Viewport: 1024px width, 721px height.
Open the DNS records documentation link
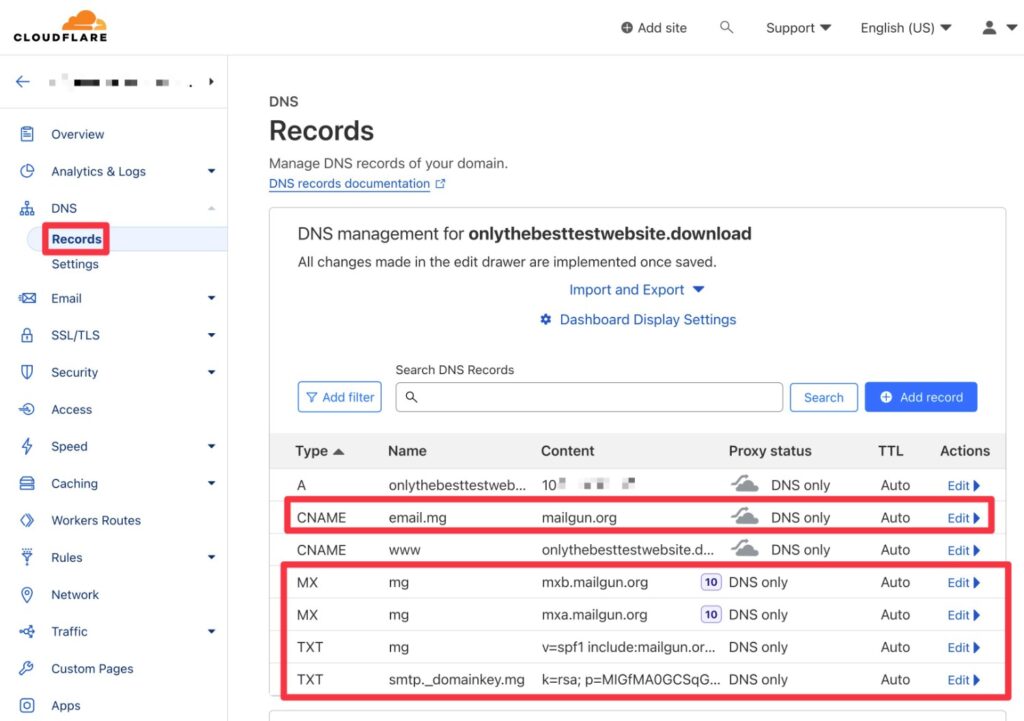point(349,184)
